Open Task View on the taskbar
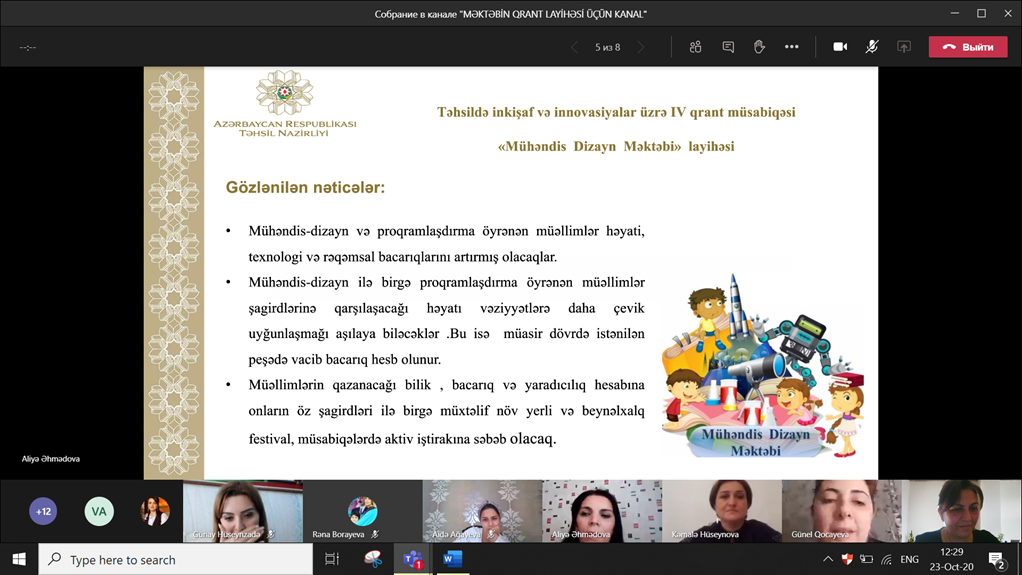1022x575 pixels. (332, 559)
